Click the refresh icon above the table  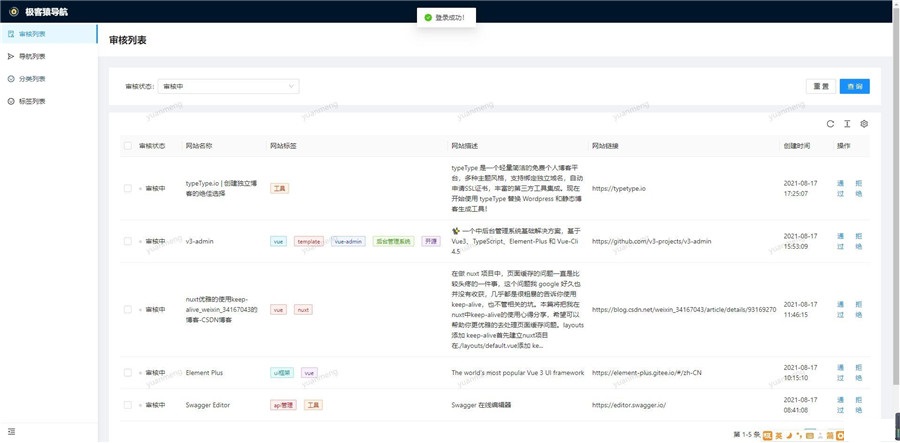[x=829, y=124]
